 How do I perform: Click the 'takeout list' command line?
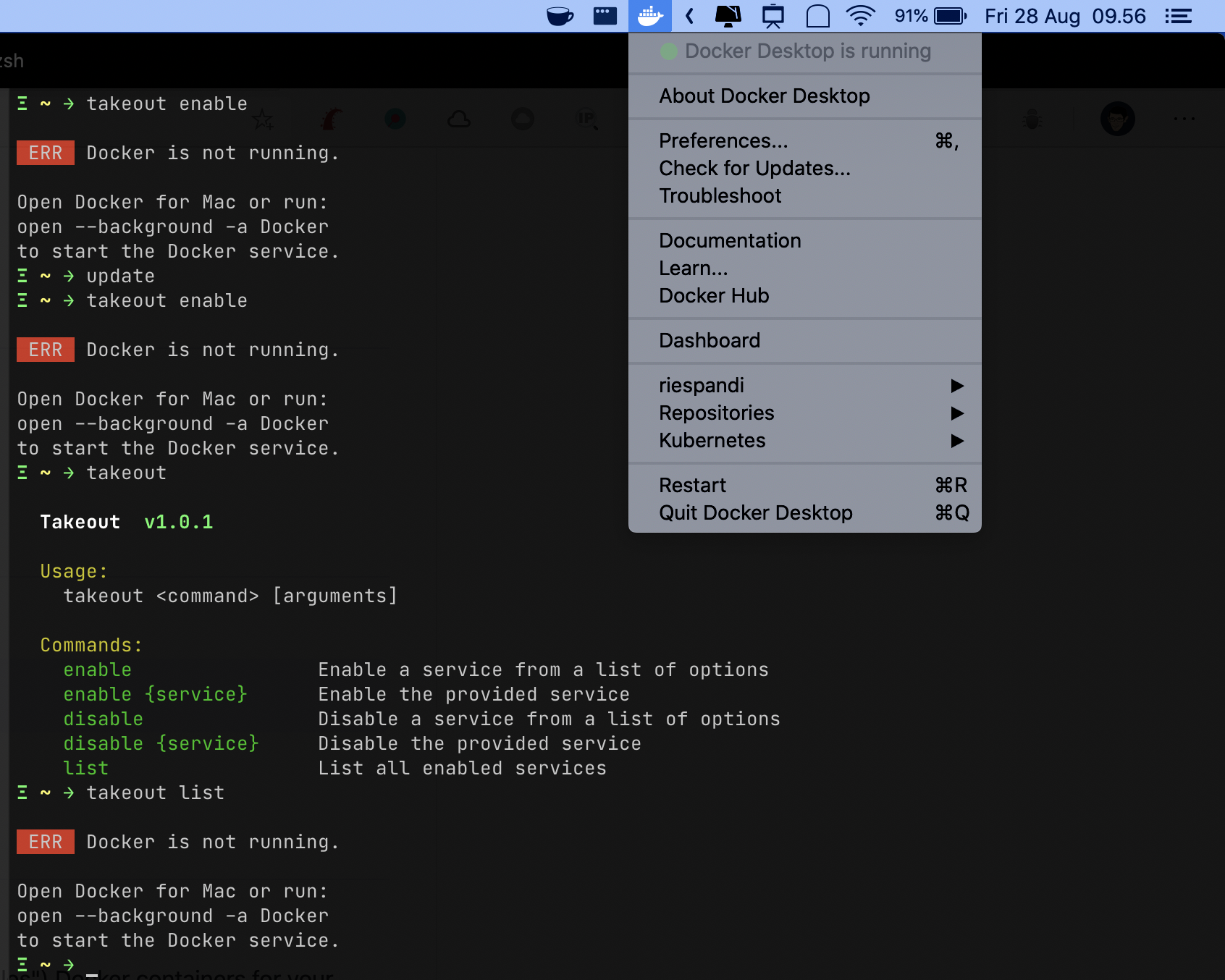click(156, 793)
